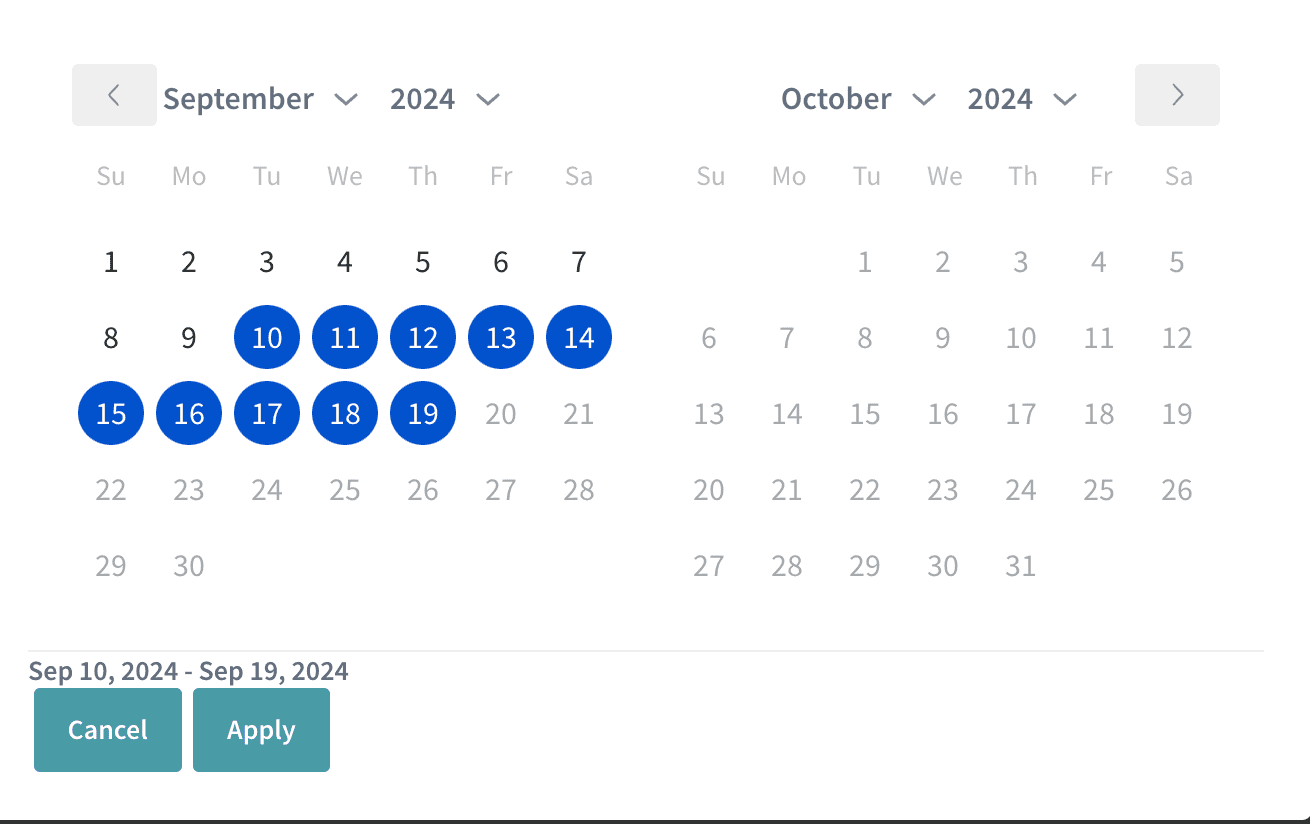Go to previous month using left arrow
This screenshot has width=1310, height=824.
pos(114,95)
